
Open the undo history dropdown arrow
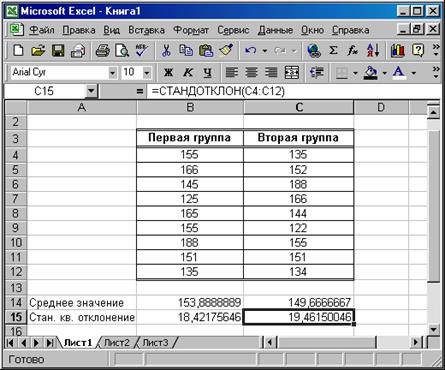coord(265,51)
